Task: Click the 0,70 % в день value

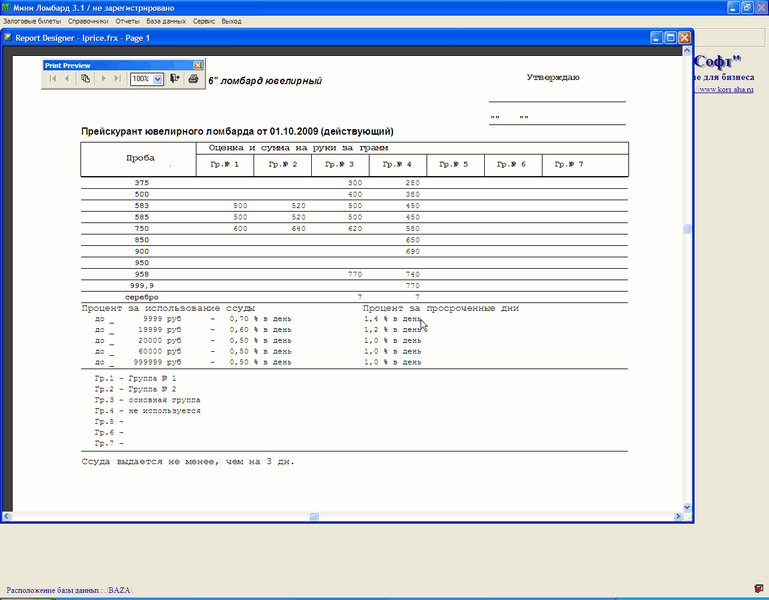Action: pyautogui.click(x=260, y=319)
